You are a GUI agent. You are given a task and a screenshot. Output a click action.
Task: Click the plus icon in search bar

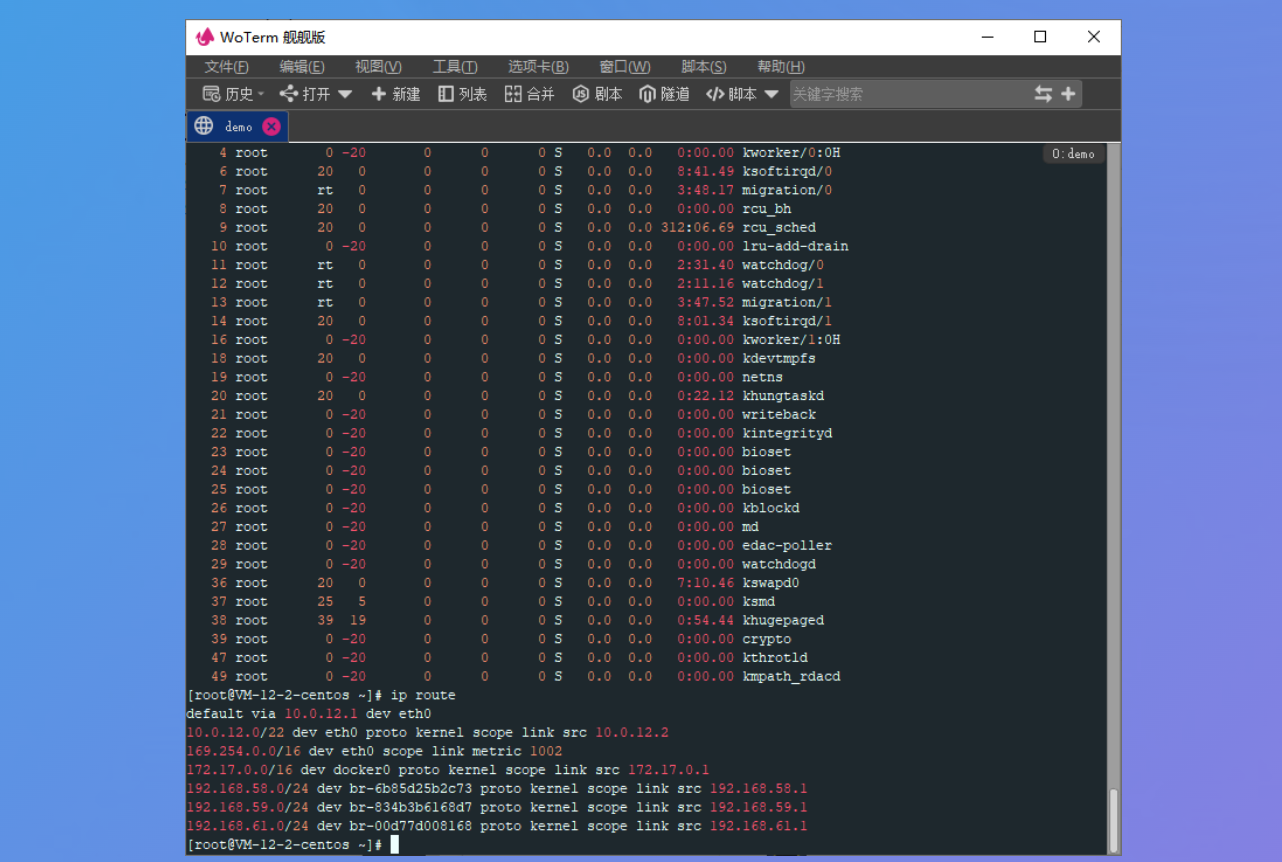pos(1068,94)
